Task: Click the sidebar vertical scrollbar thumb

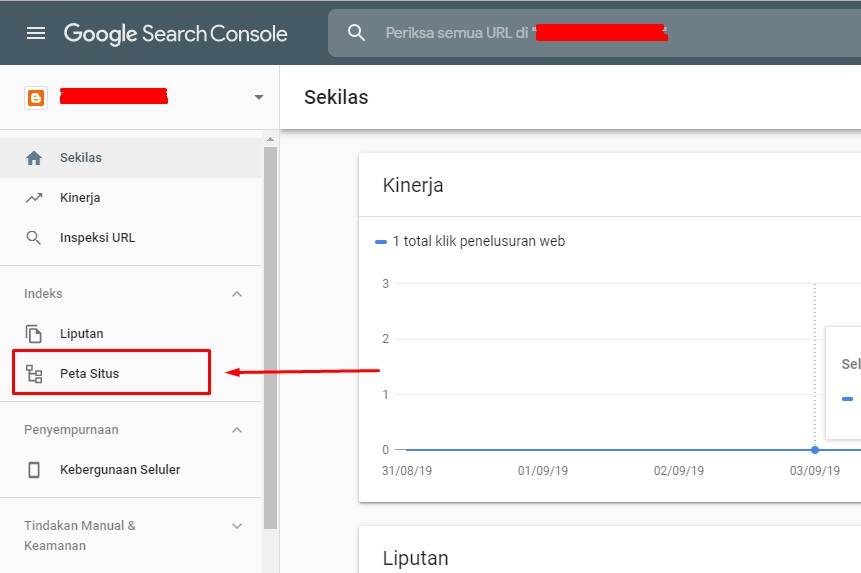Action: click(x=270, y=338)
